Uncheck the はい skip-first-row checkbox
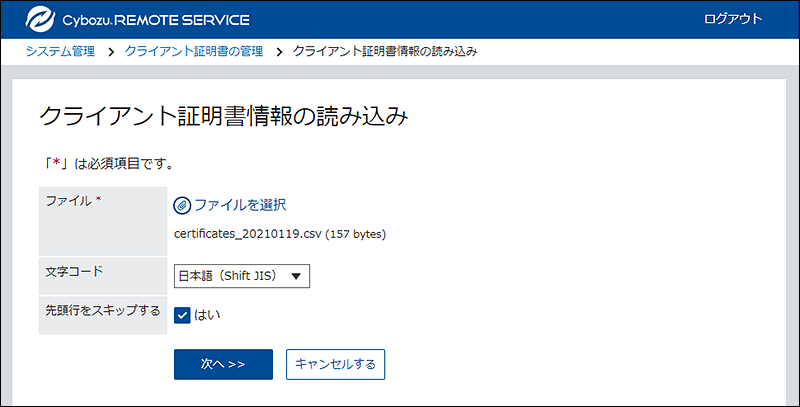Screen dimensions: 800x407 pos(182,315)
